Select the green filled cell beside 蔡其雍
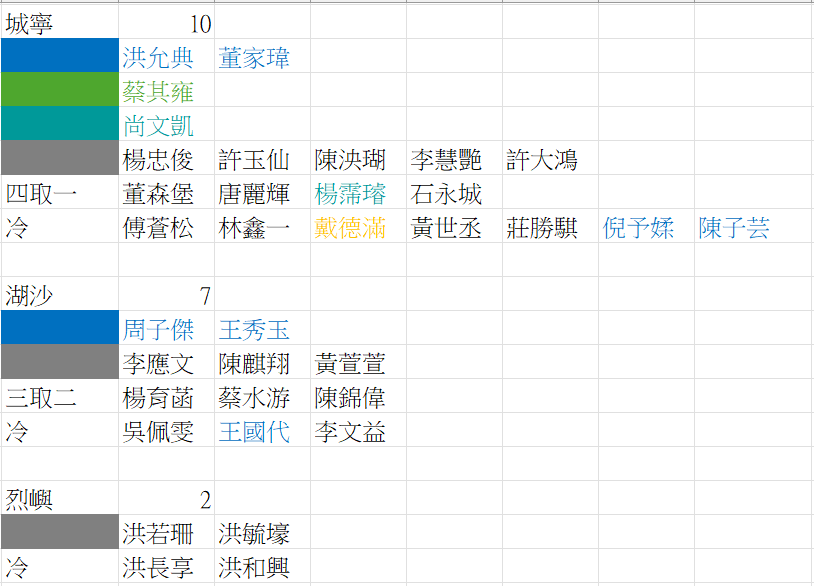 (60, 90)
